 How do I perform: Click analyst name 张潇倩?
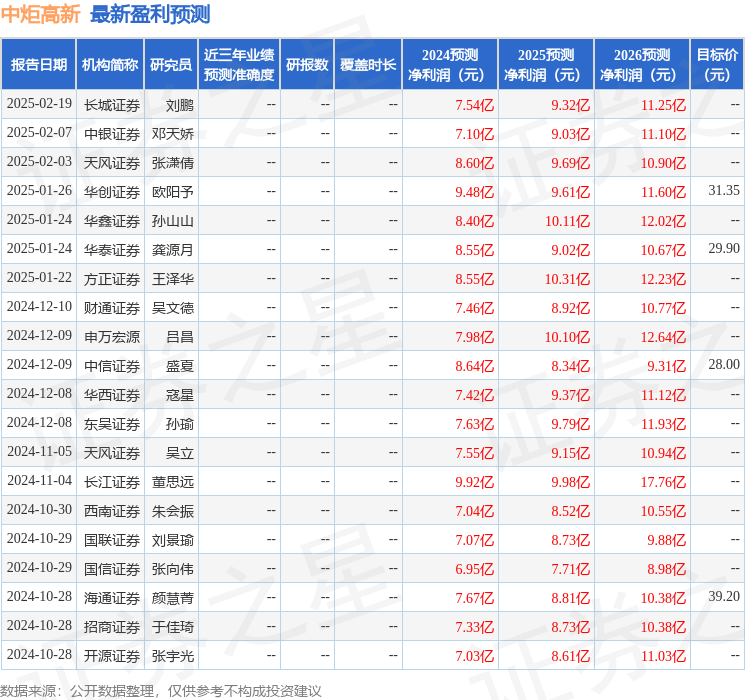pos(173,163)
